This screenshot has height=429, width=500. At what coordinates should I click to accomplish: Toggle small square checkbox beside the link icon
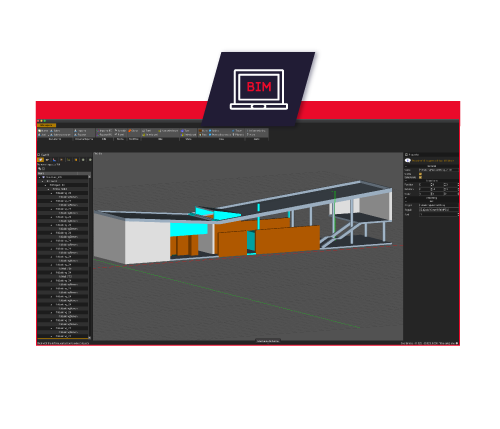point(43,169)
